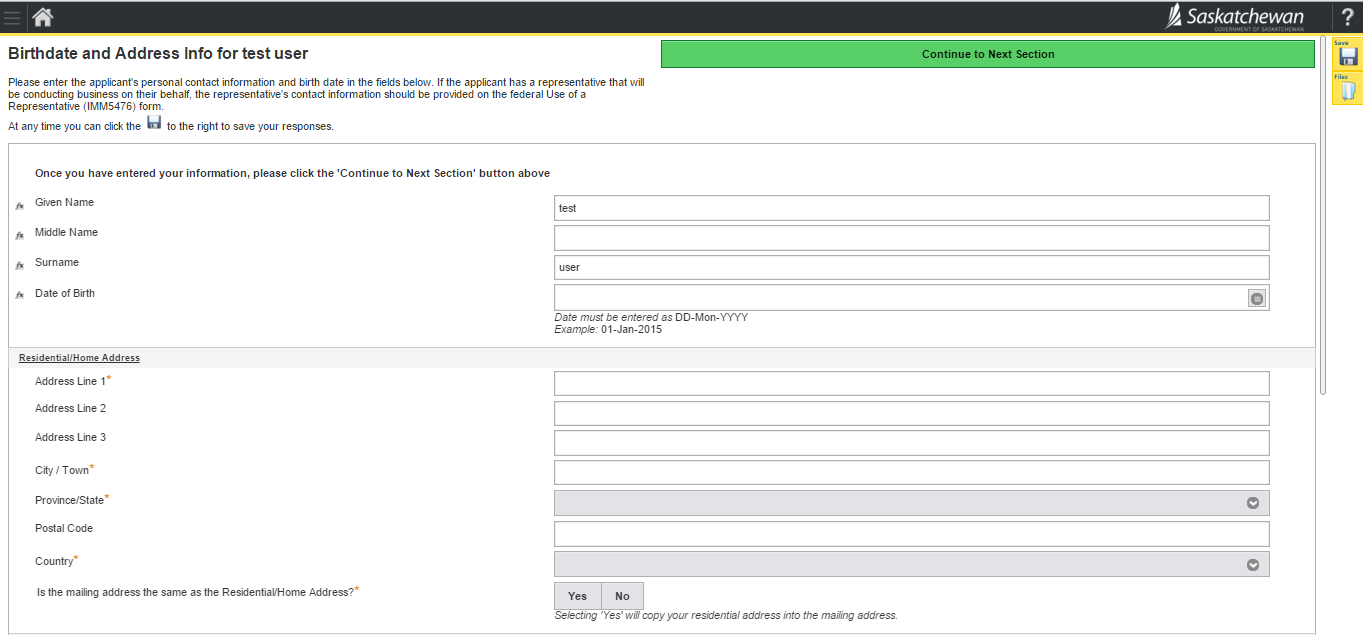The image size is (1363, 635).
Task: Click the Given Name field
Action: [912, 208]
